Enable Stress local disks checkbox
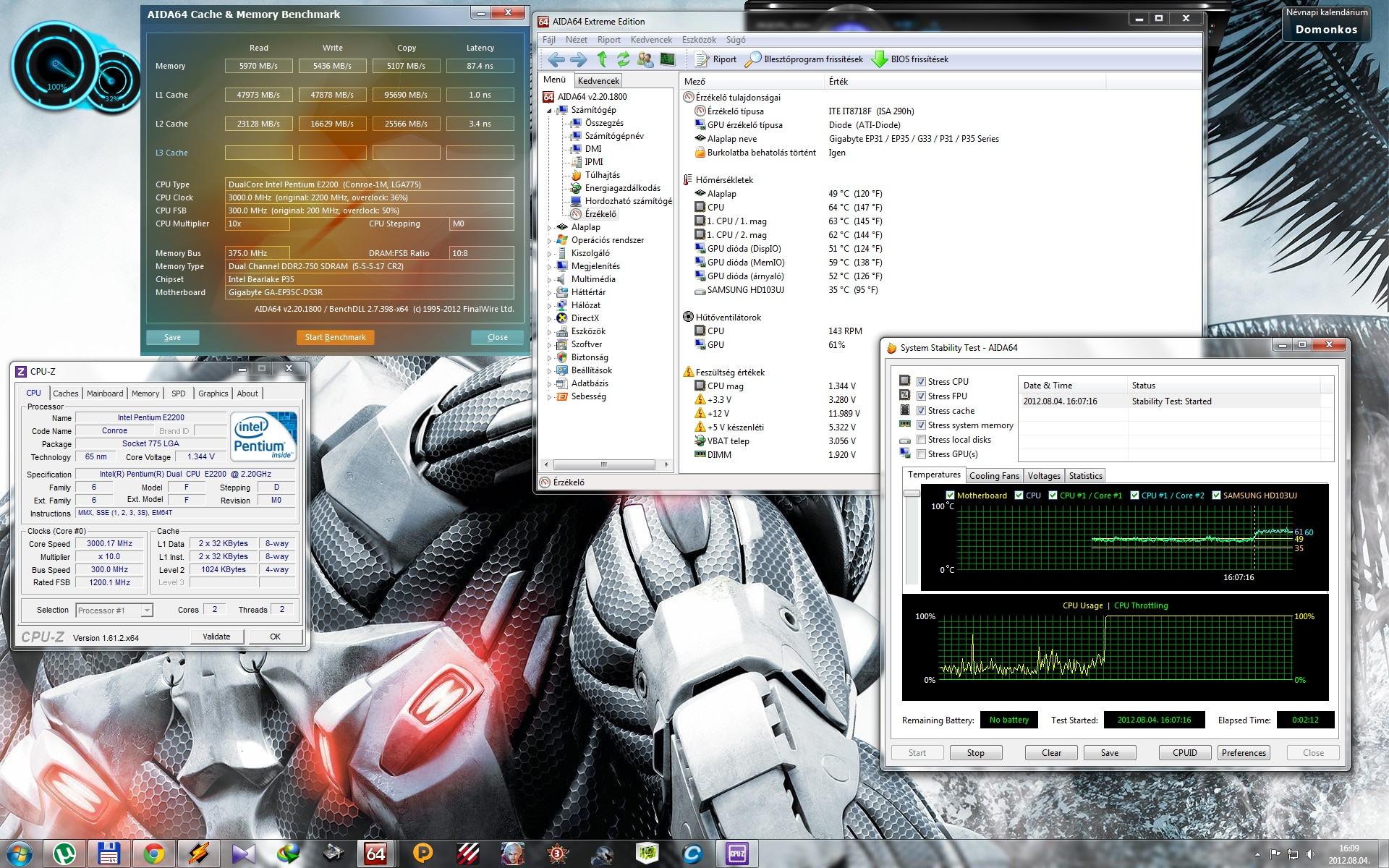1389x868 pixels. 921,440
